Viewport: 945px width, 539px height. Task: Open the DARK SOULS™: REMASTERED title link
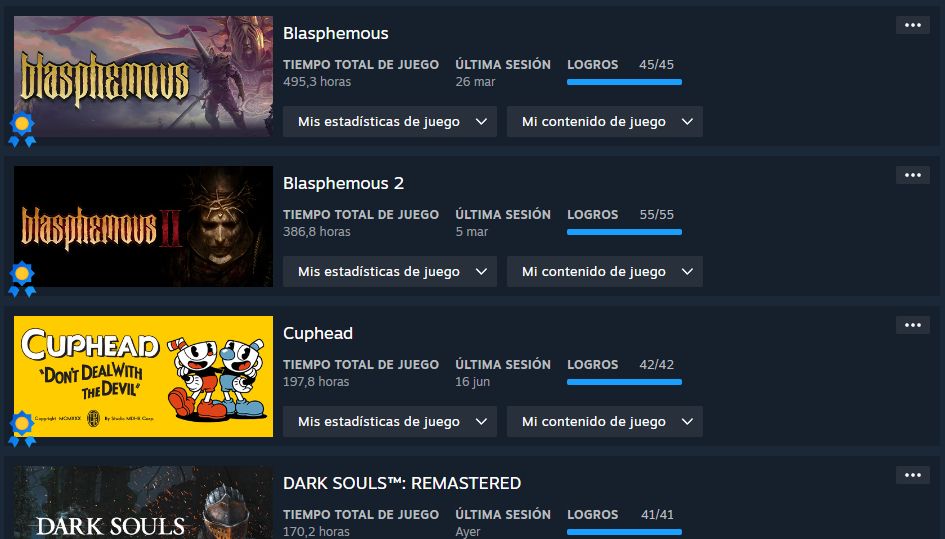[402, 484]
